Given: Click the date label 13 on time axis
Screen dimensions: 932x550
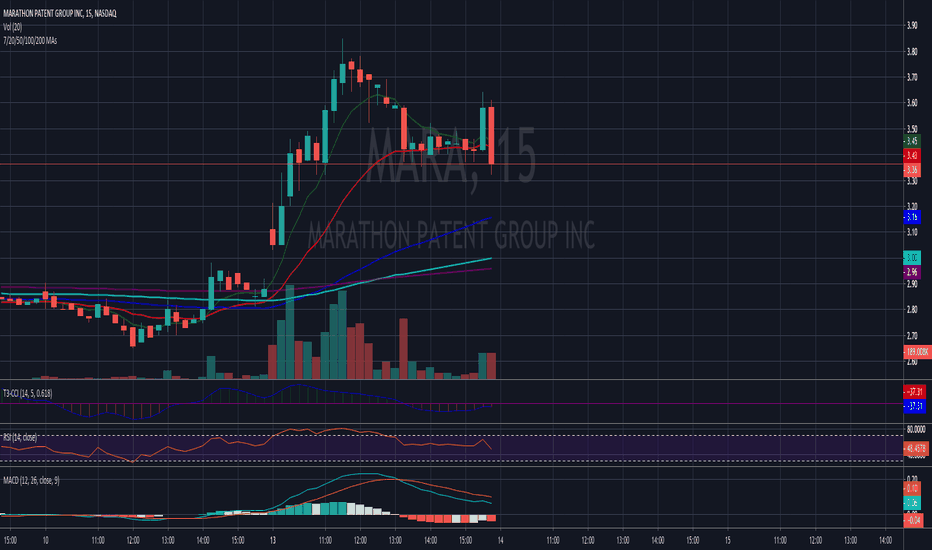Looking at the screenshot, I should pyautogui.click(x=273, y=540).
